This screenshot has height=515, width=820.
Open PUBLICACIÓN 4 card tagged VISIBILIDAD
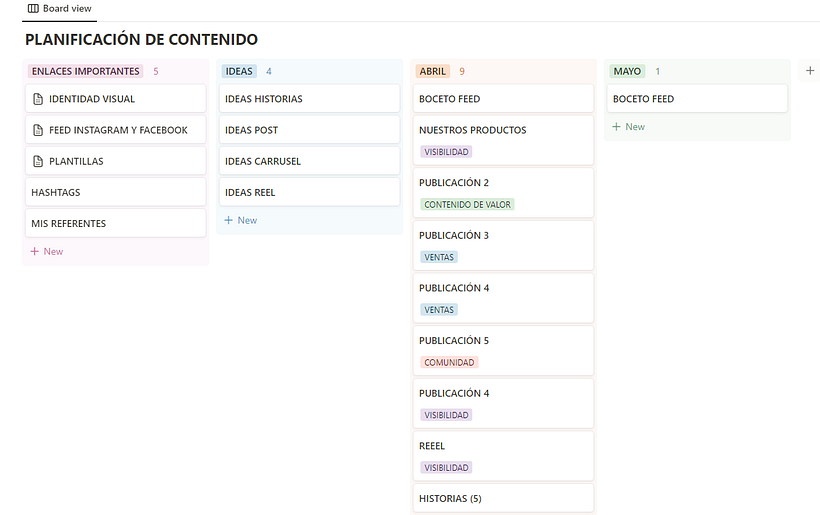pyautogui.click(x=504, y=404)
